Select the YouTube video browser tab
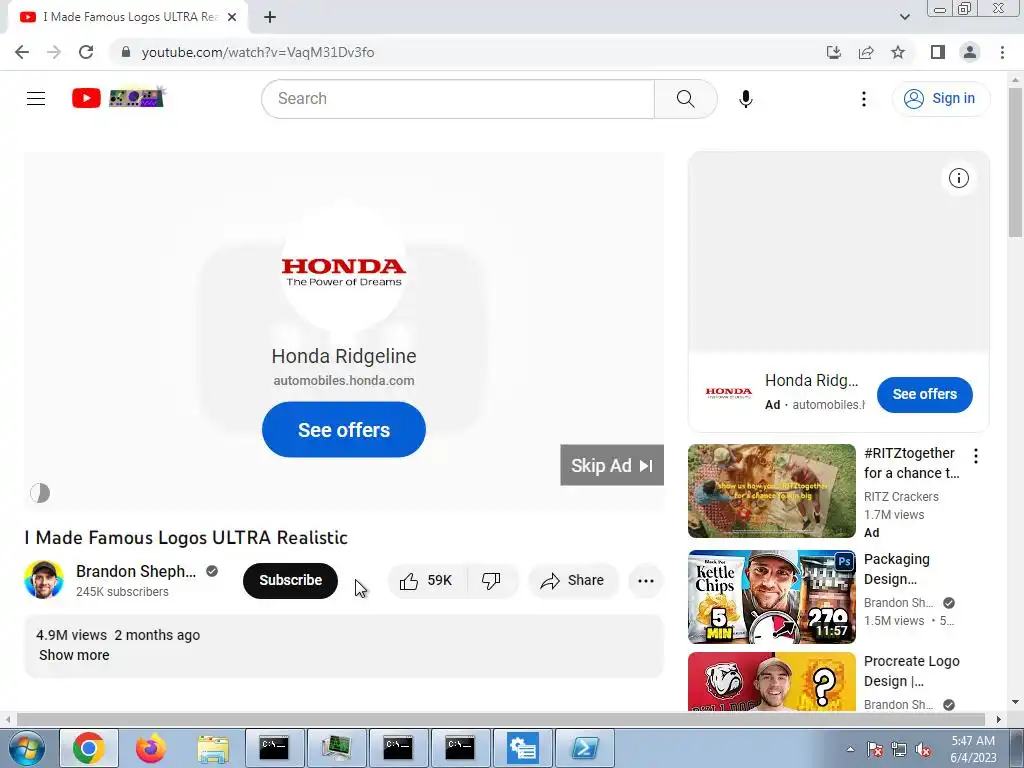Screen dimensions: 1024x768 tap(128, 17)
